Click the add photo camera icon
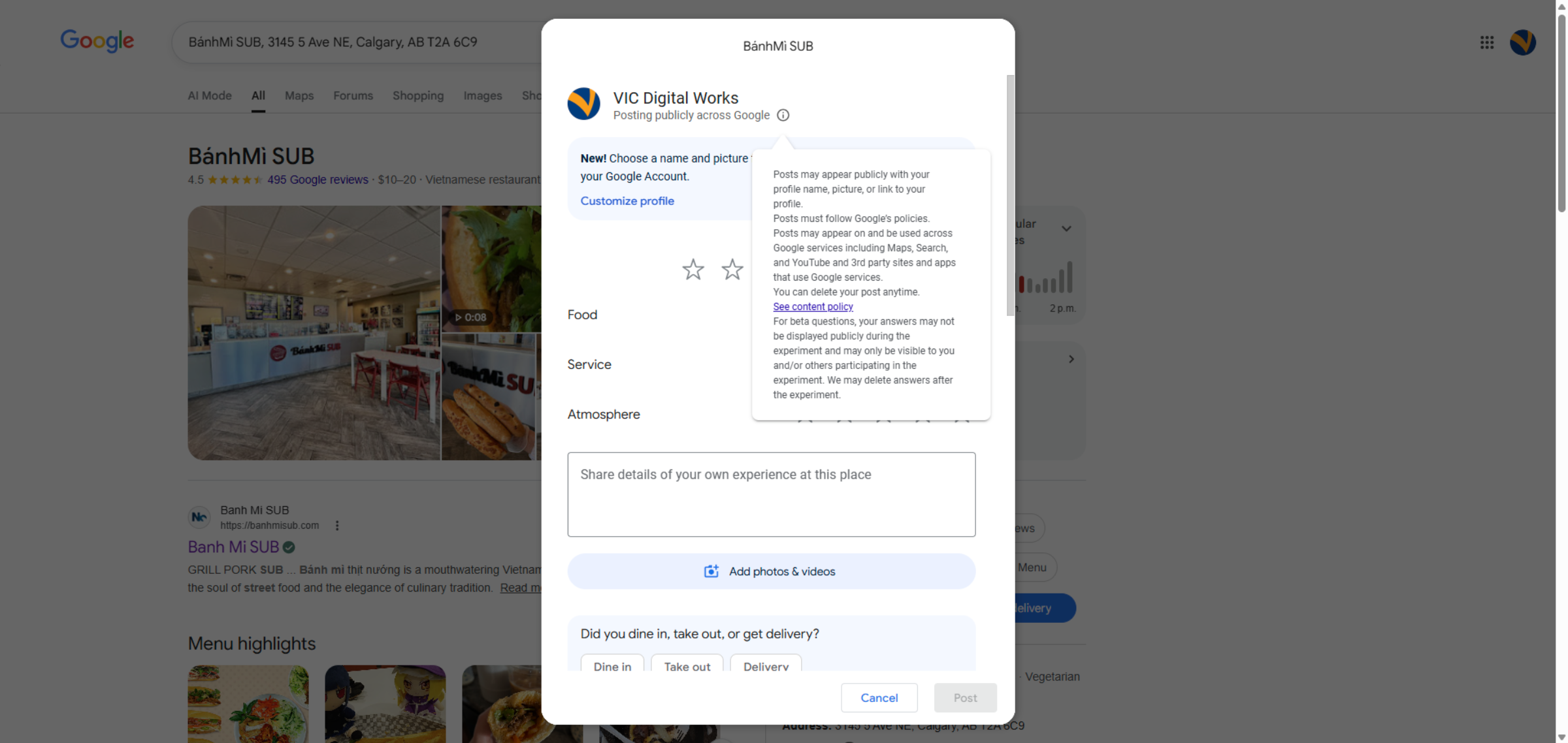 (711, 571)
